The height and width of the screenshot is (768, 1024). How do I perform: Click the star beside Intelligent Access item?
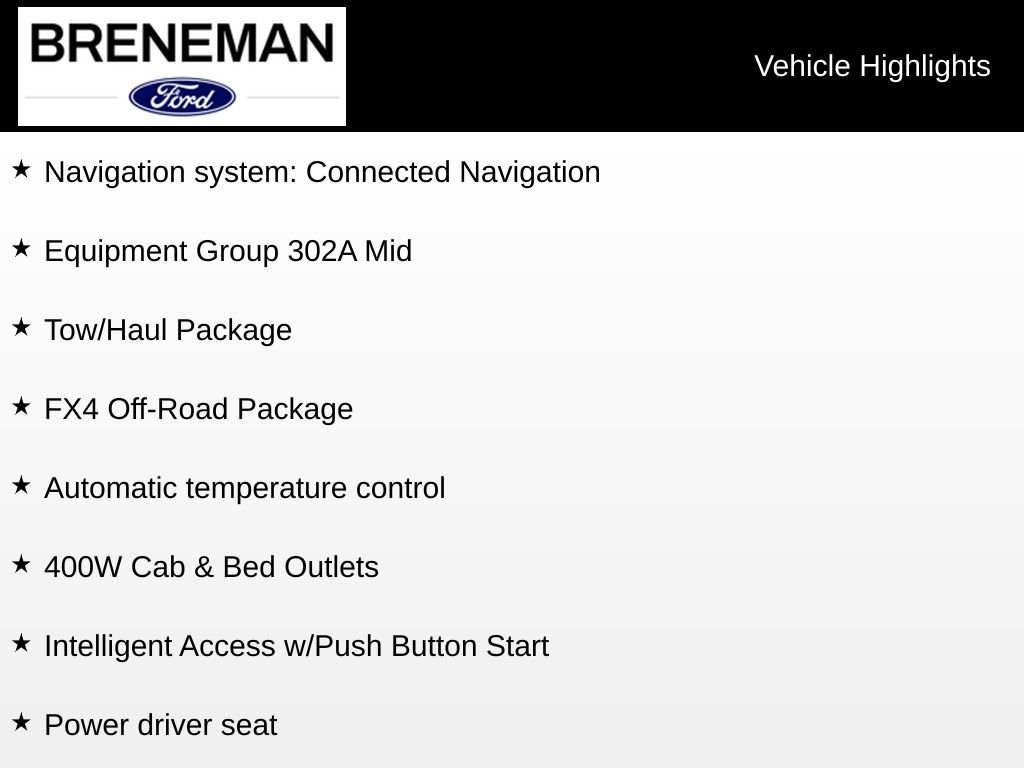21,644
